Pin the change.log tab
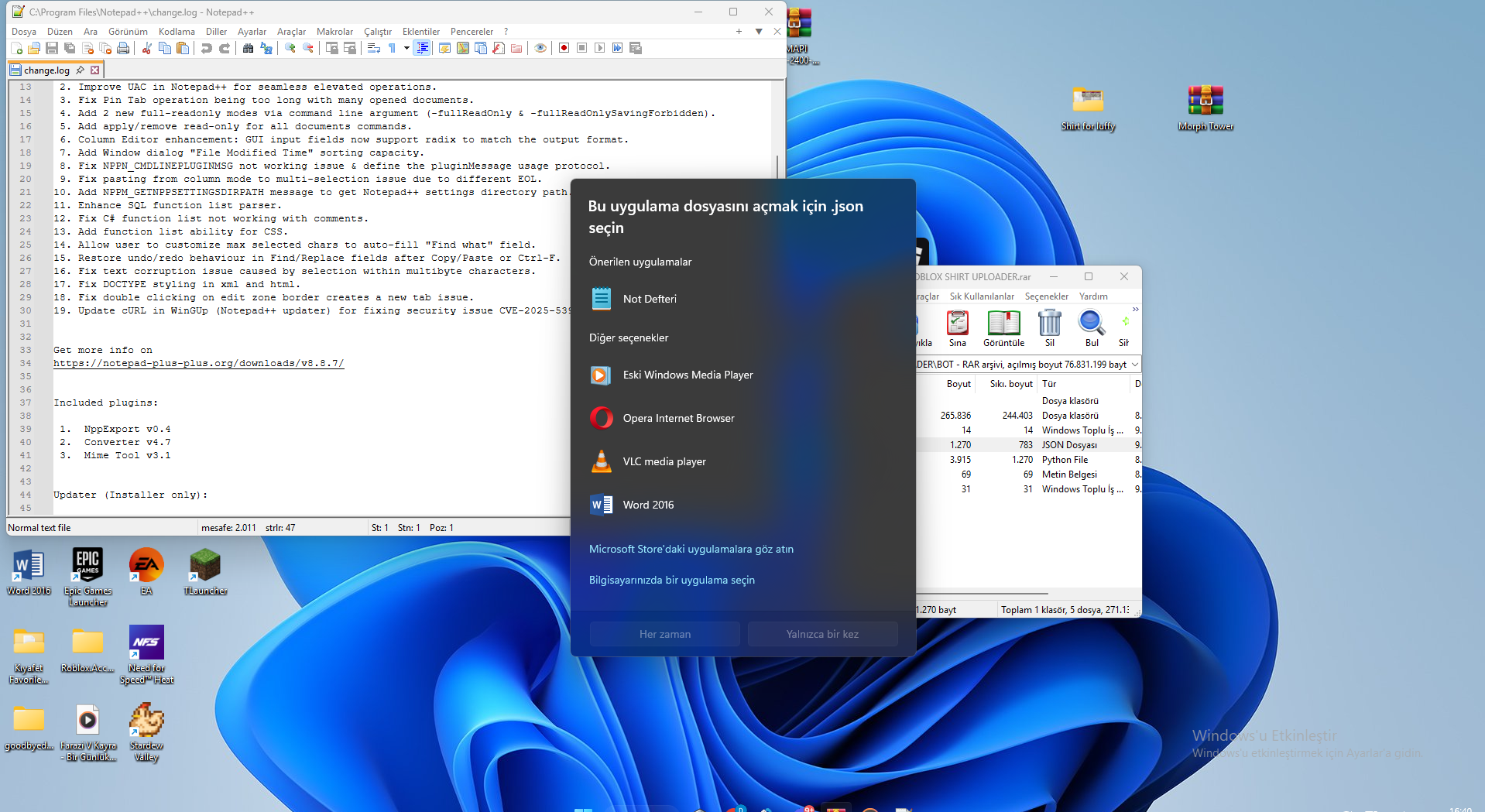This screenshot has height=812, width=1485. (81, 70)
